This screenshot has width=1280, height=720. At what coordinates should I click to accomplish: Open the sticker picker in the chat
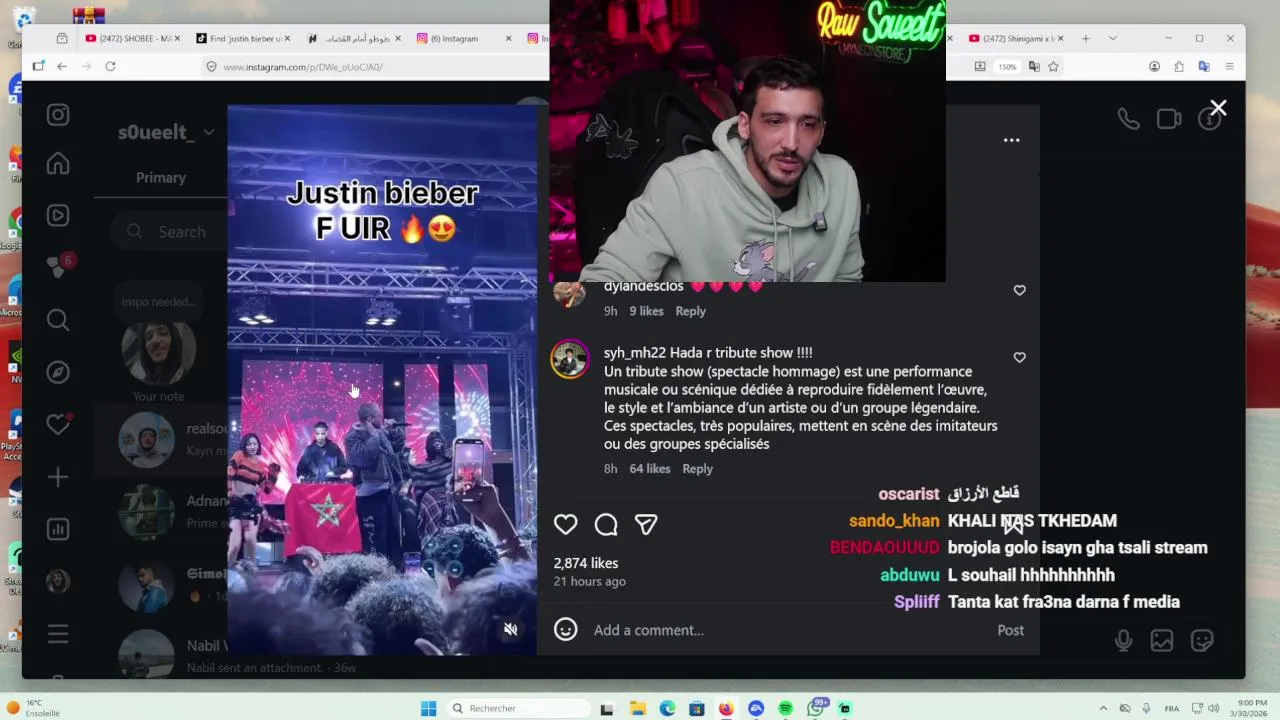(x=1202, y=640)
